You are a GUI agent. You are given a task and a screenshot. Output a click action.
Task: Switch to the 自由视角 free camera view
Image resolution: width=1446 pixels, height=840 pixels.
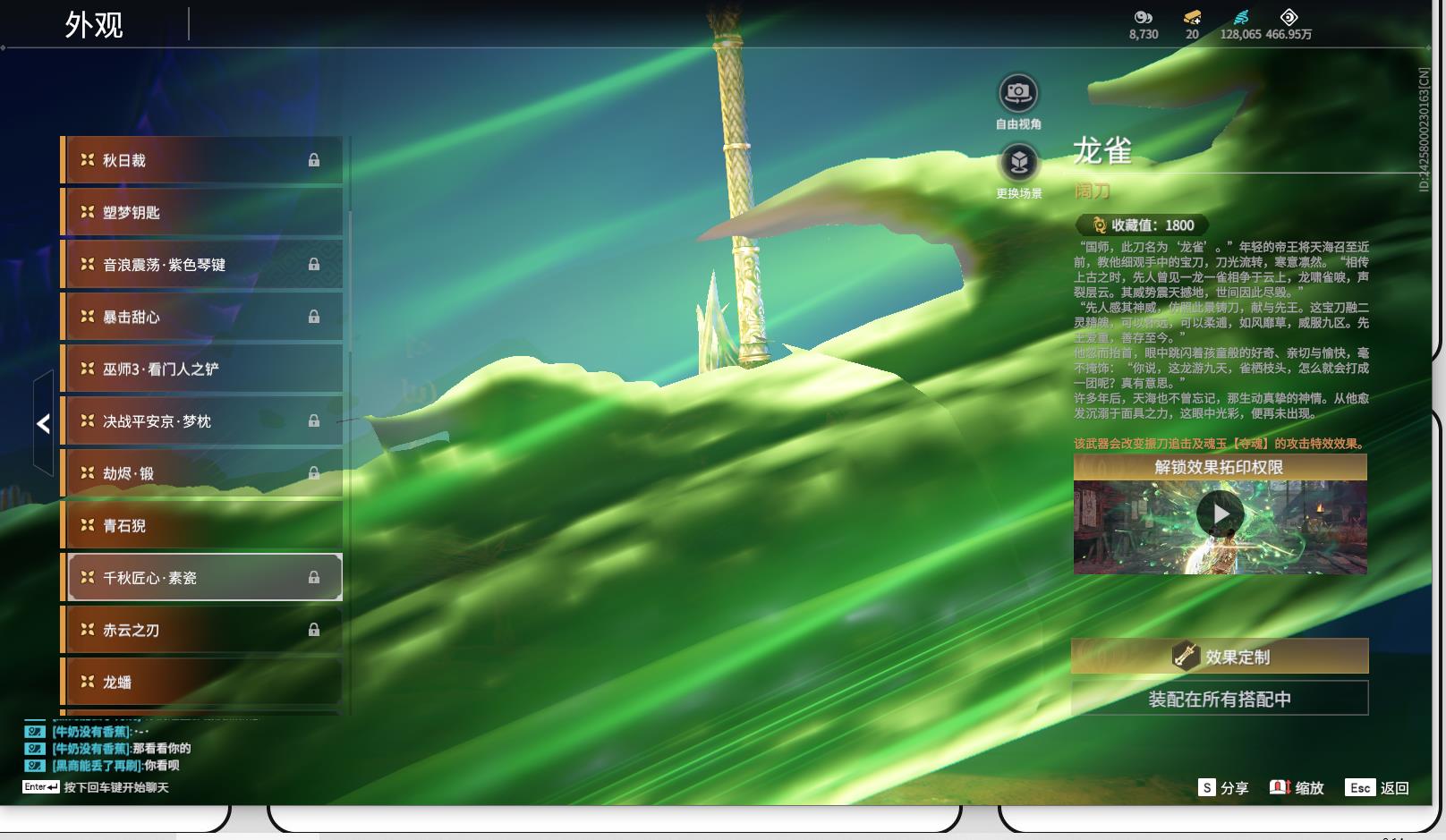[1018, 92]
